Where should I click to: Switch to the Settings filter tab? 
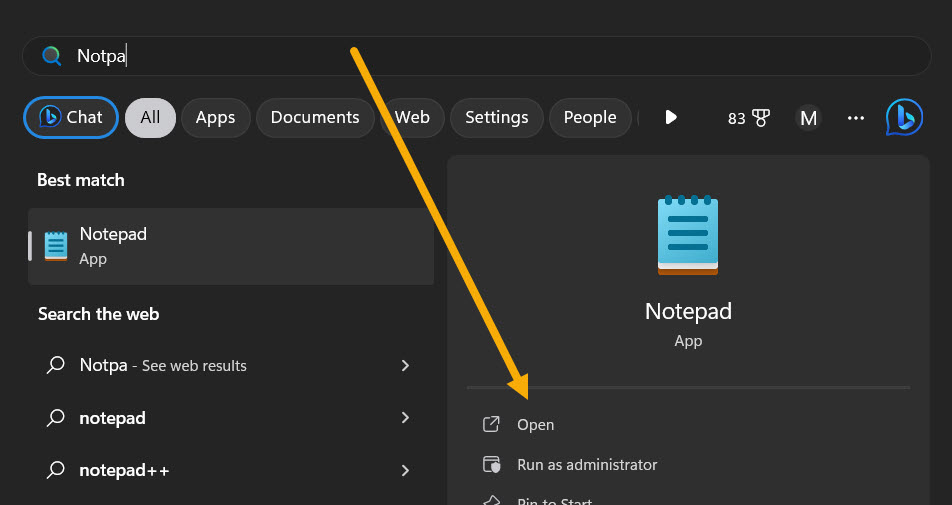(497, 117)
